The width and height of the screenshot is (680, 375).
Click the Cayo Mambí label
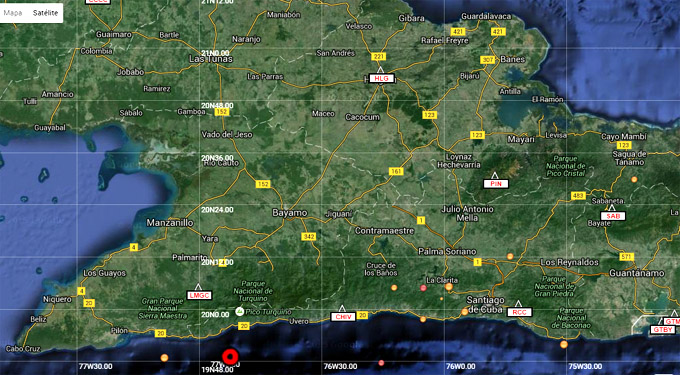coord(624,137)
